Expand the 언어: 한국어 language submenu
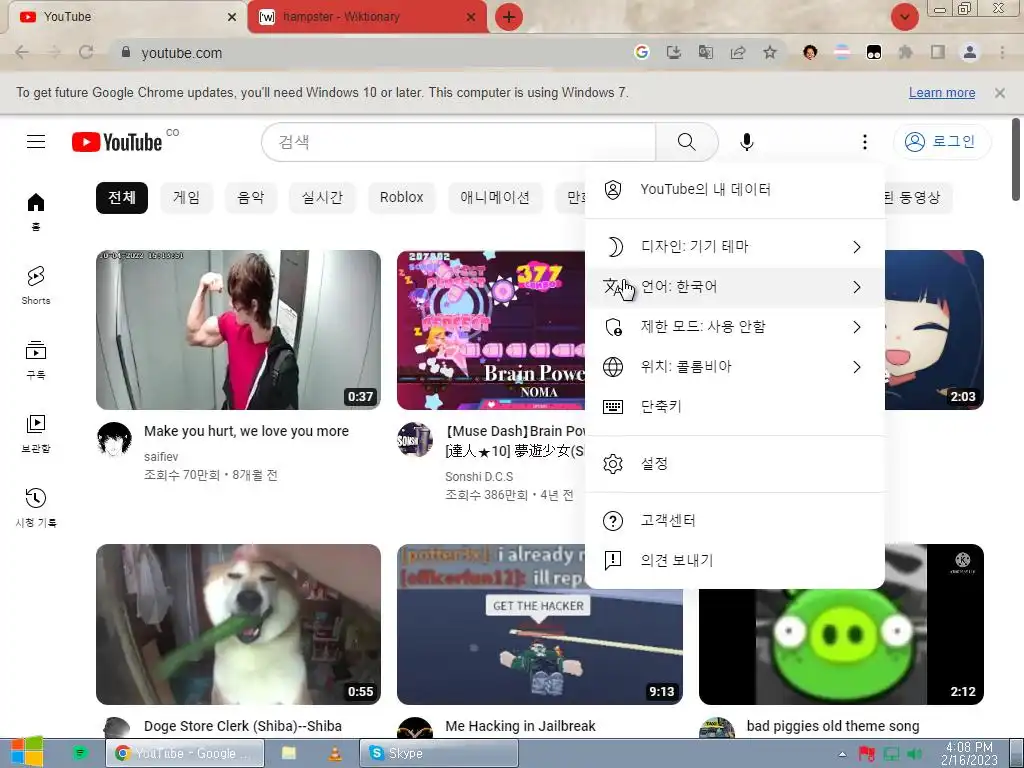Viewport: 1024px width, 768px height. coord(735,287)
